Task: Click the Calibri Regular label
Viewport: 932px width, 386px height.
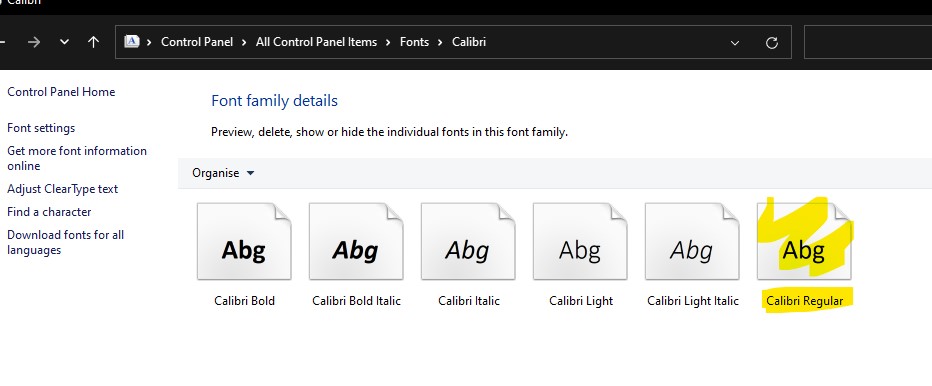Action: click(805, 301)
